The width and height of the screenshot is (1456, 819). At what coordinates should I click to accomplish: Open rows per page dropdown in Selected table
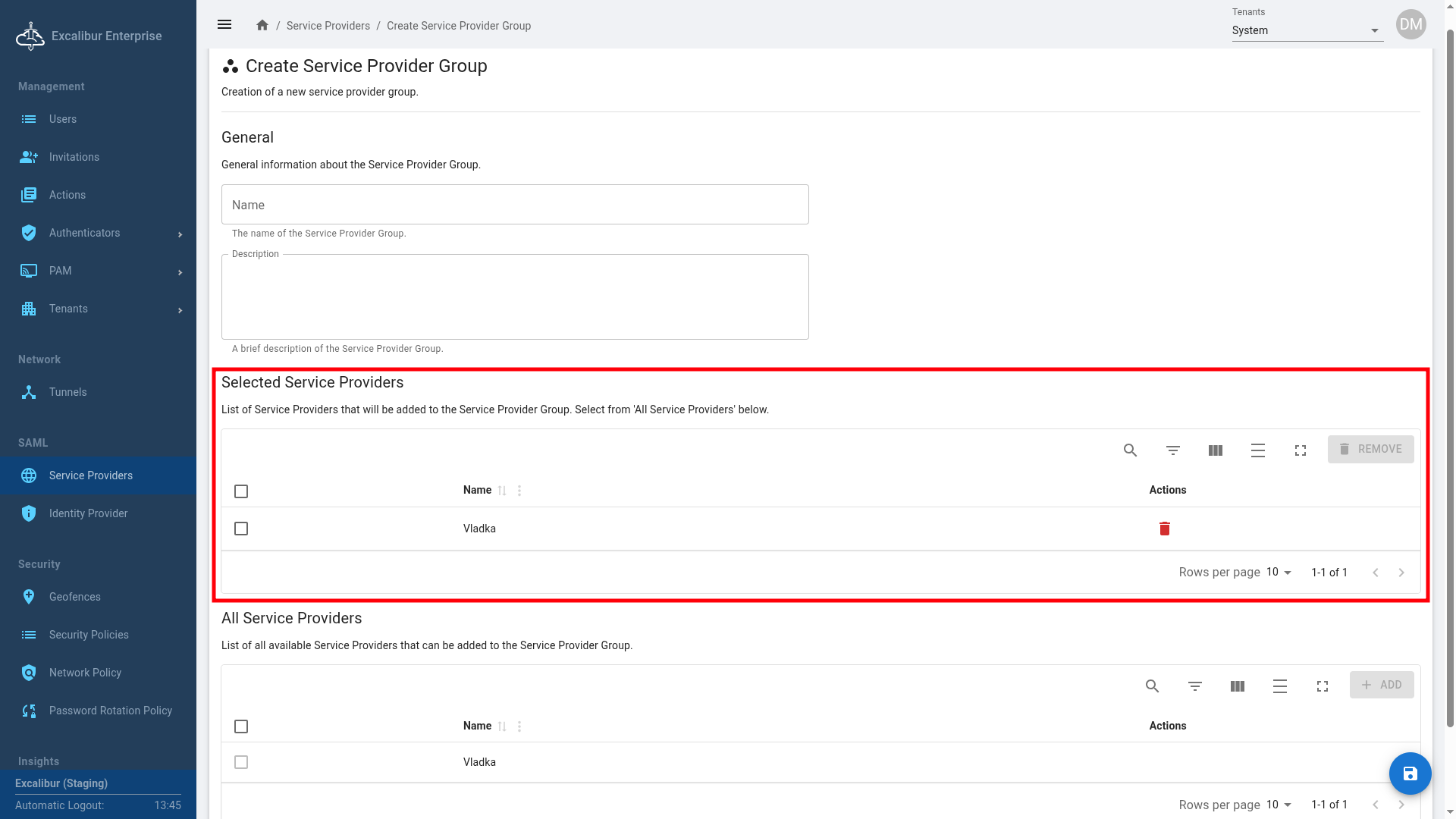(x=1279, y=573)
